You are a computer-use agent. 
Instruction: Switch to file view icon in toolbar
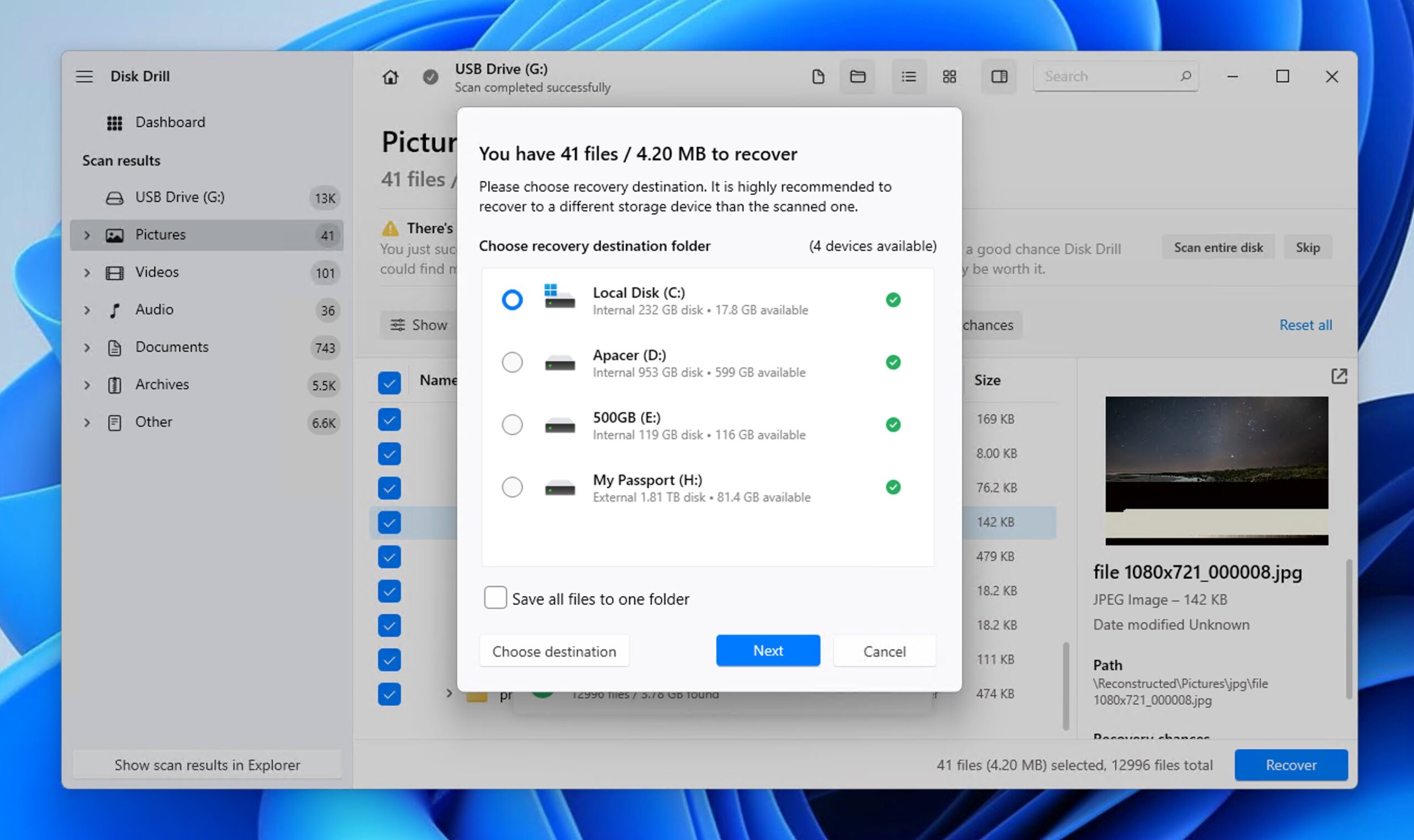pyautogui.click(x=818, y=76)
